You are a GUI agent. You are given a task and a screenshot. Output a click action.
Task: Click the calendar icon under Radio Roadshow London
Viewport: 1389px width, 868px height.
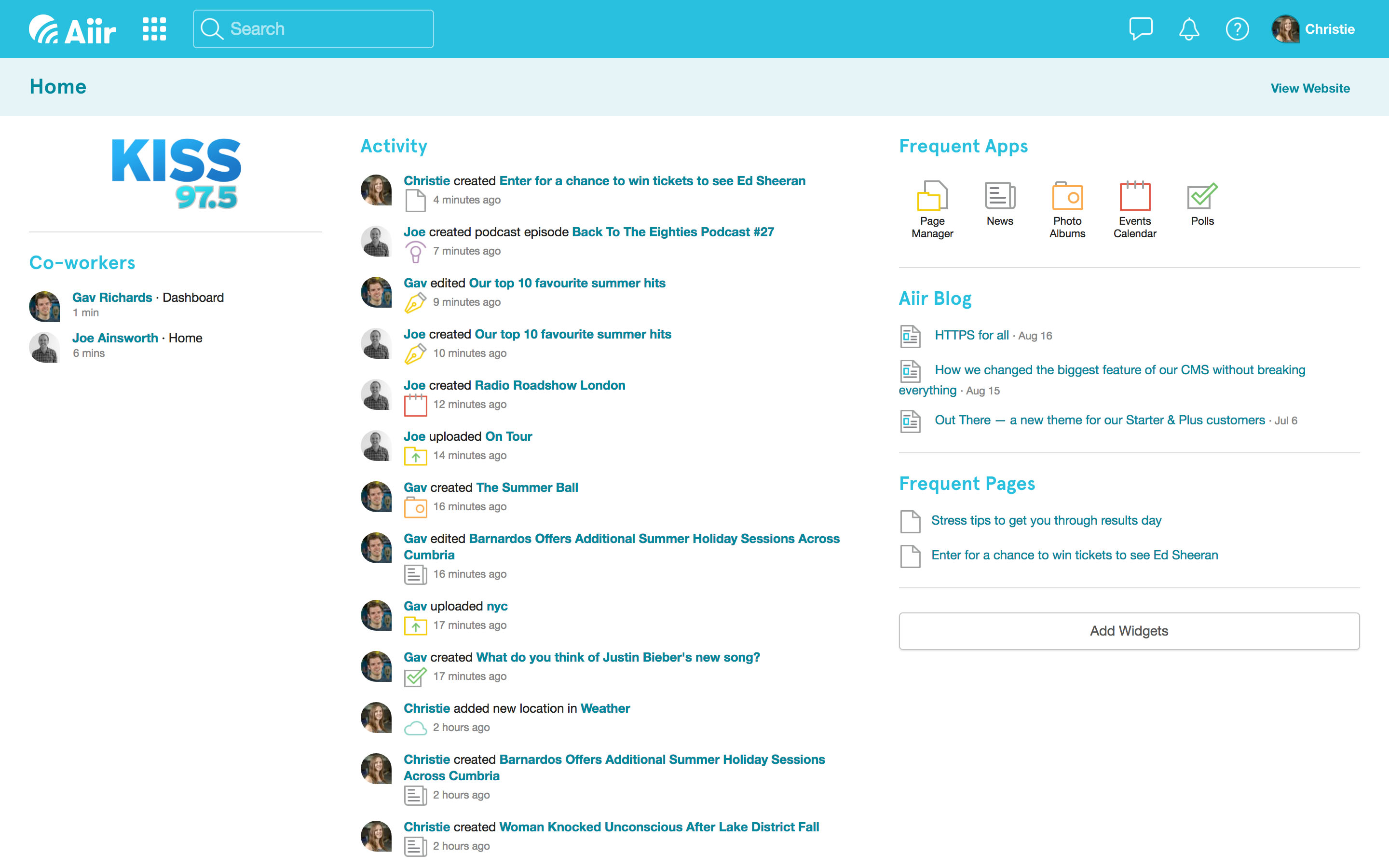pos(416,405)
